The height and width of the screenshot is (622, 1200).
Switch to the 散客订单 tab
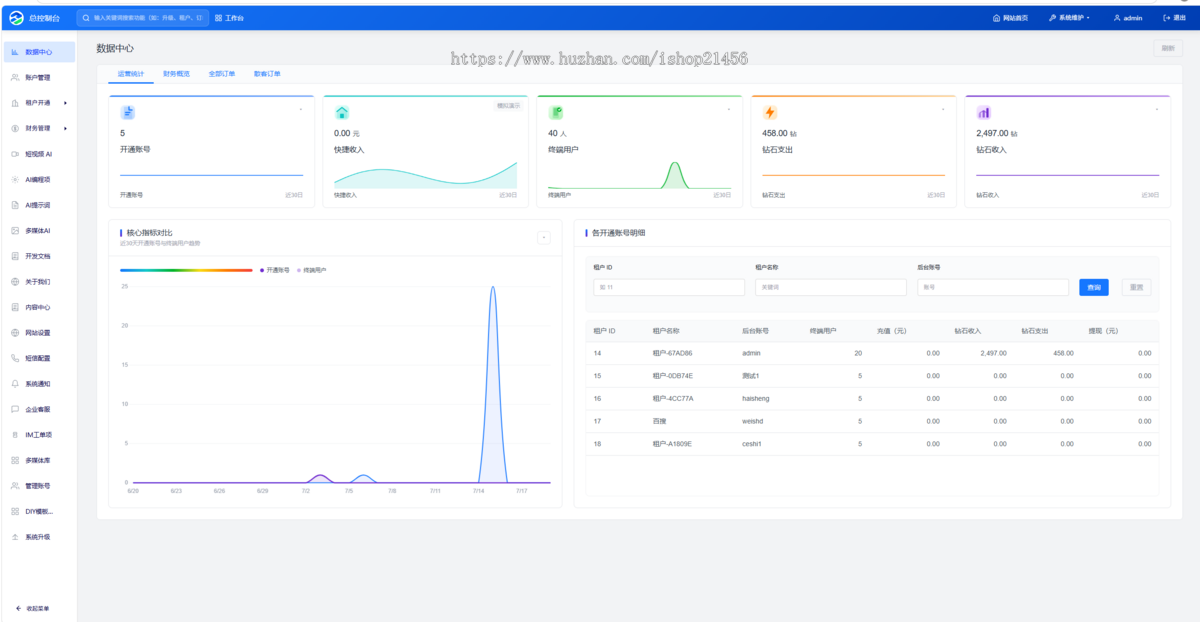click(267, 74)
